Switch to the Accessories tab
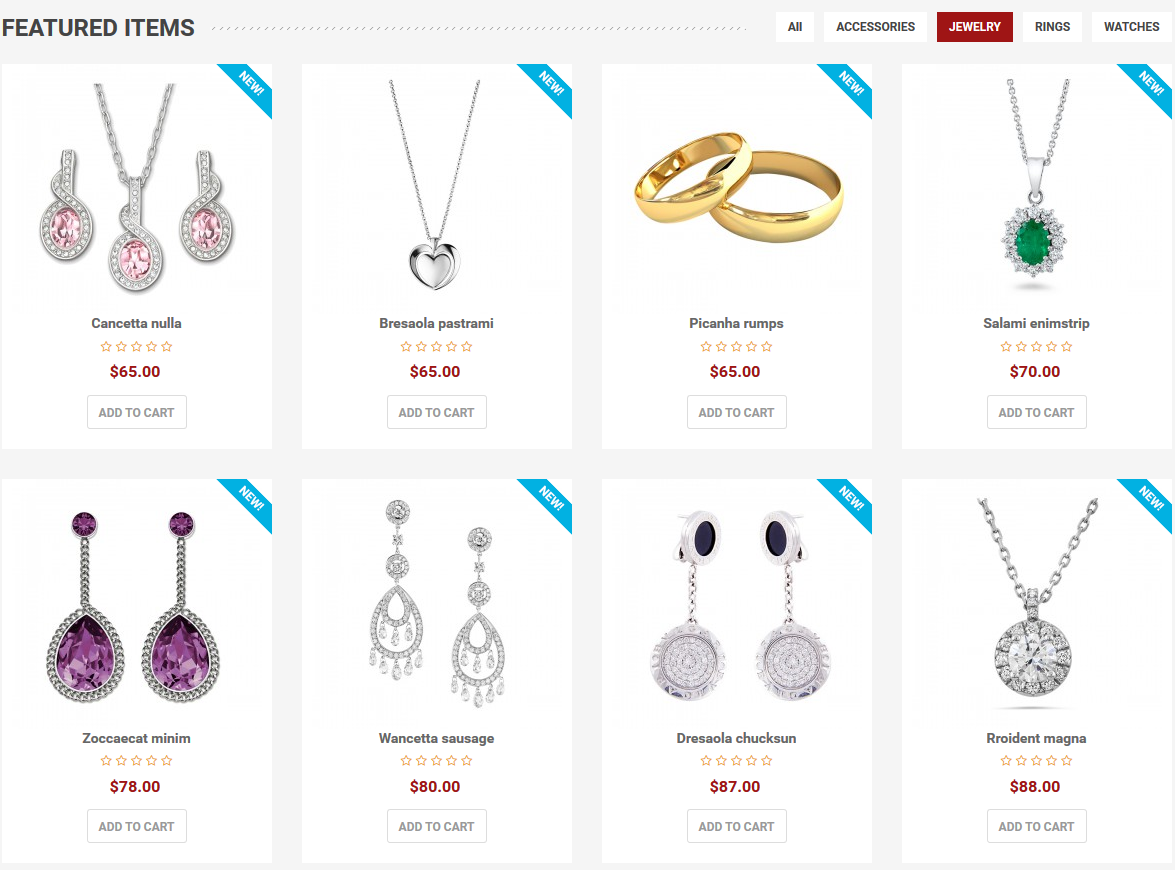 (x=875, y=27)
